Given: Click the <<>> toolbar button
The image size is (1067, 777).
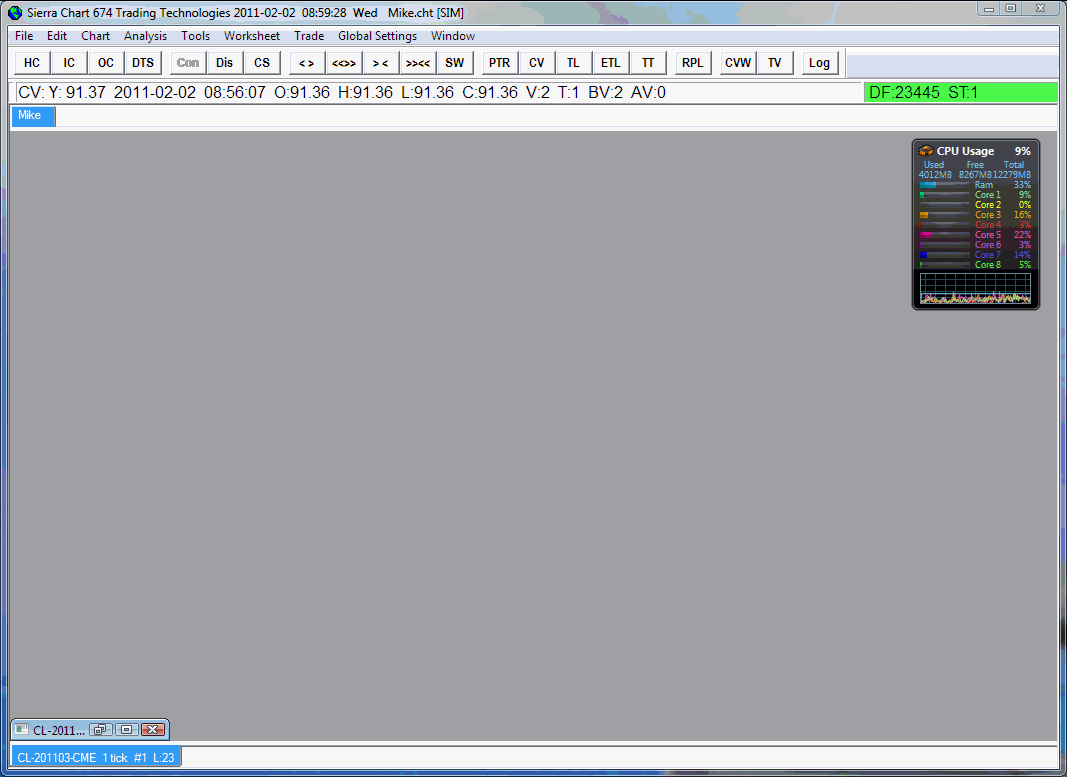Looking at the screenshot, I should pos(344,63).
